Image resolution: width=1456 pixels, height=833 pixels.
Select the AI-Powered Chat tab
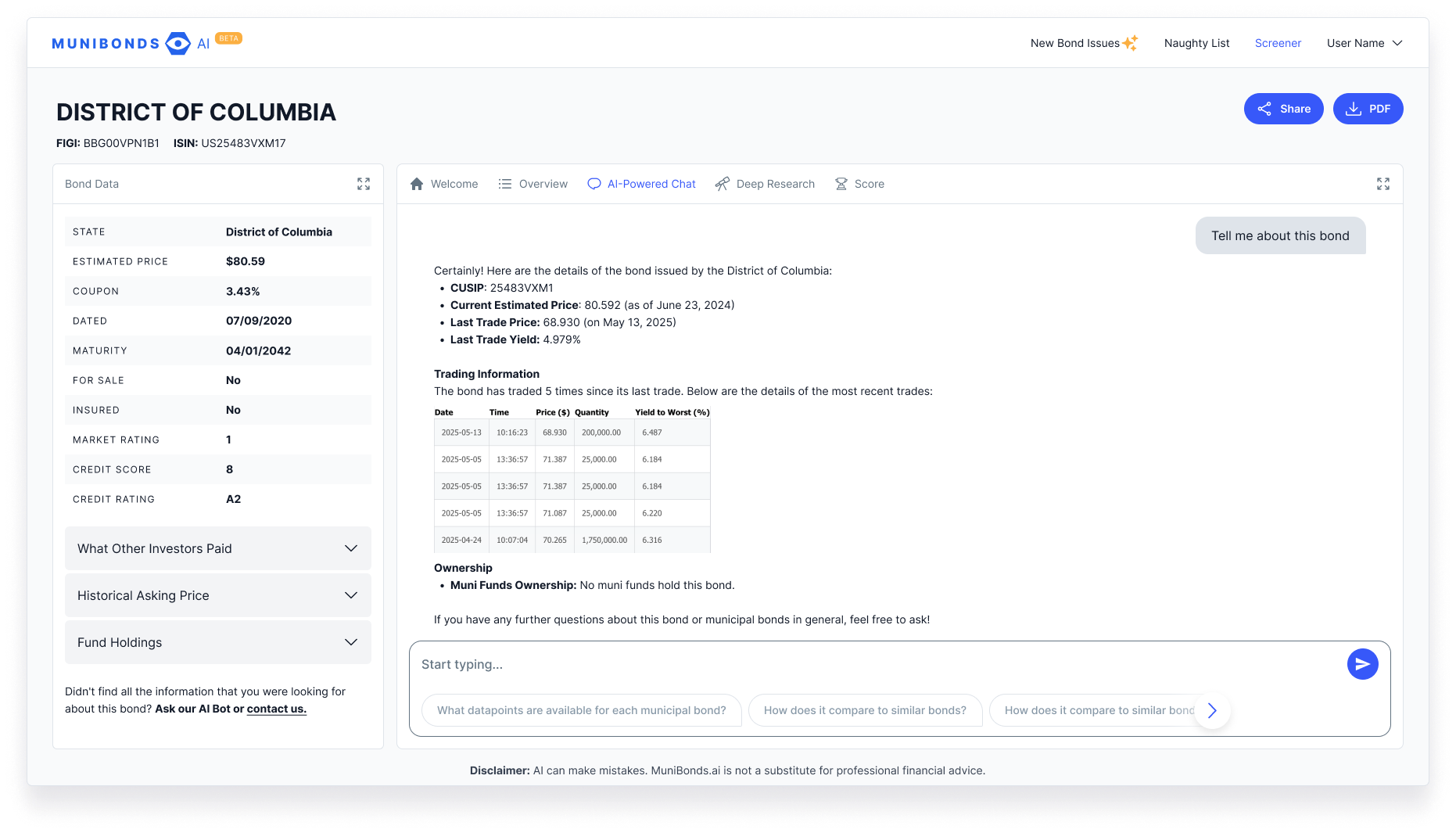click(x=642, y=184)
